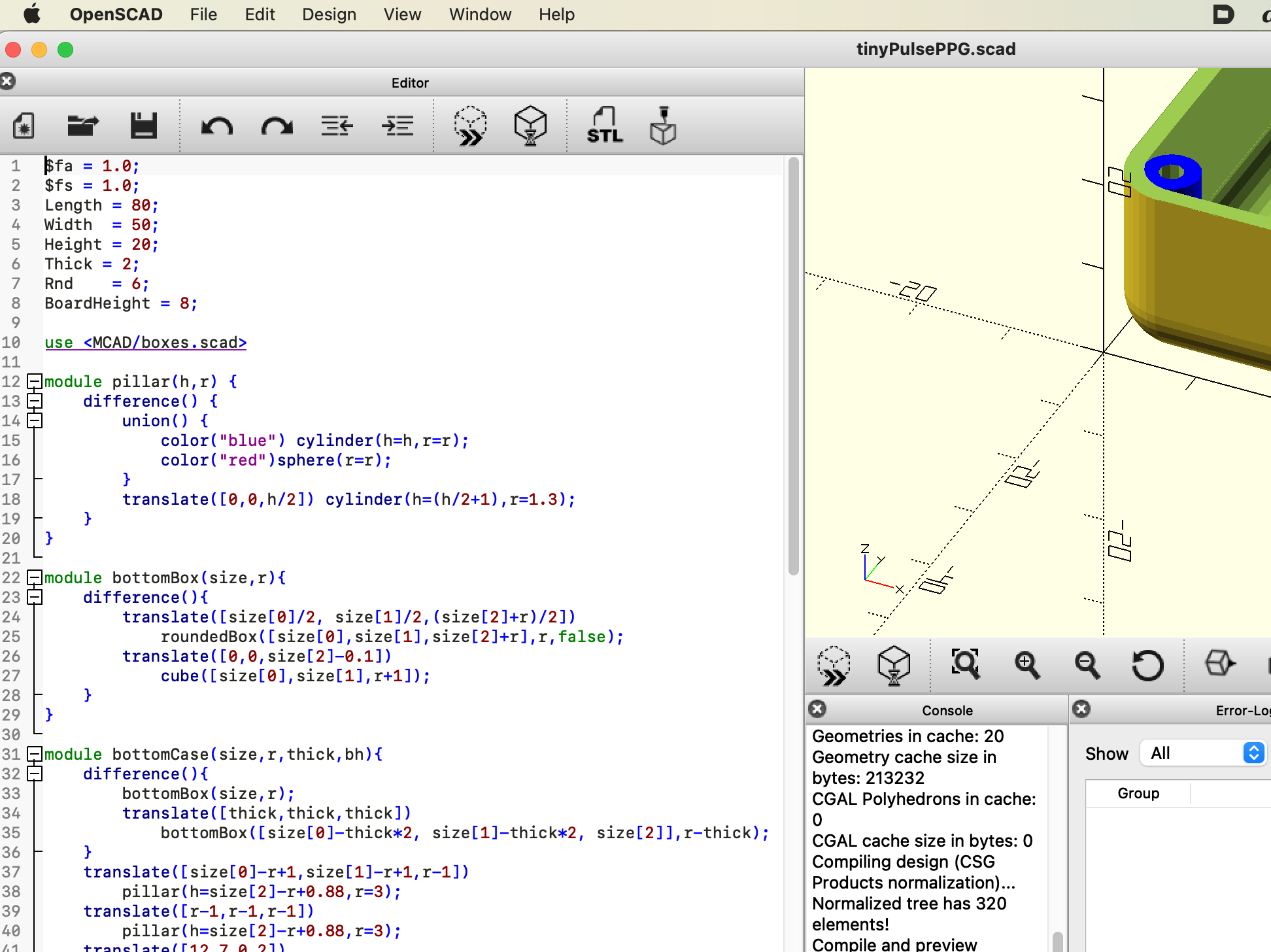Render the full design
The width and height of the screenshot is (1271, 952).
point(530,126)
